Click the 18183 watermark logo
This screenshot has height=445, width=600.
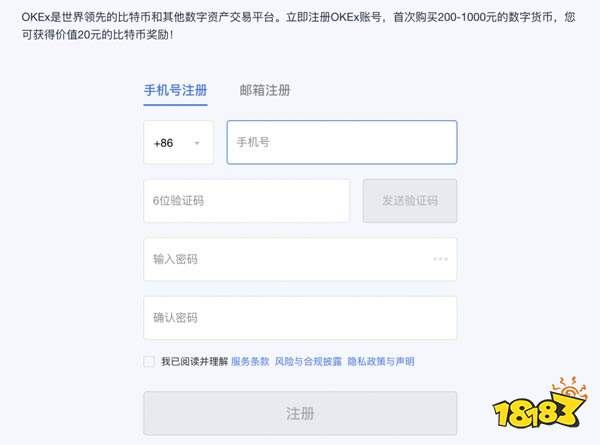tap(540, 404)
